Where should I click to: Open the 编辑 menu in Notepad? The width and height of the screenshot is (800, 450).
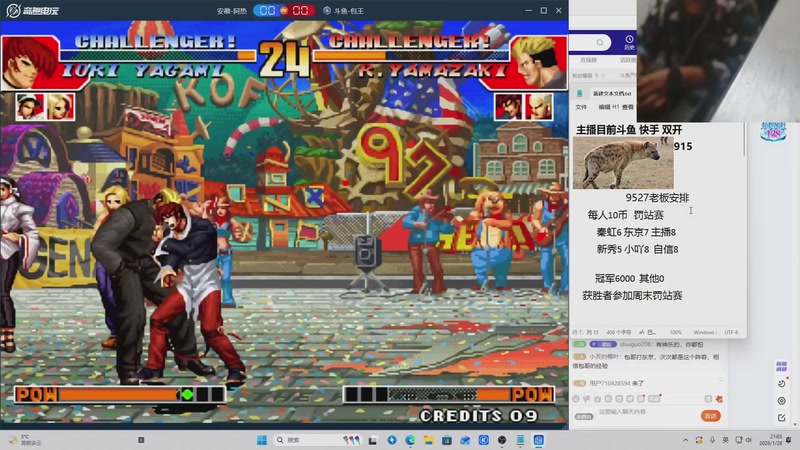pyautogui.click(x=604, y=107)
